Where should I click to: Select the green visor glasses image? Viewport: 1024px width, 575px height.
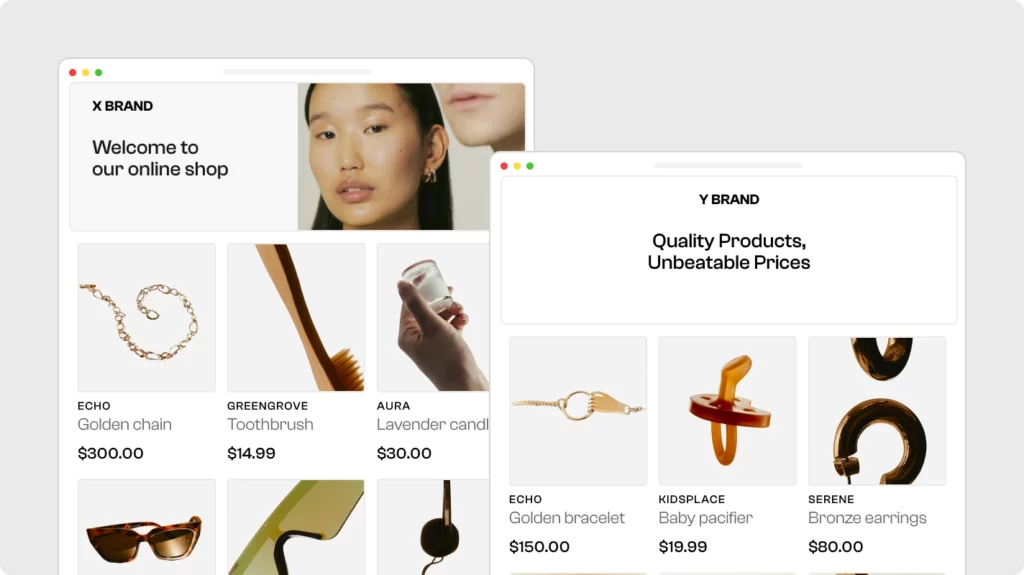[x=296, y=527]
